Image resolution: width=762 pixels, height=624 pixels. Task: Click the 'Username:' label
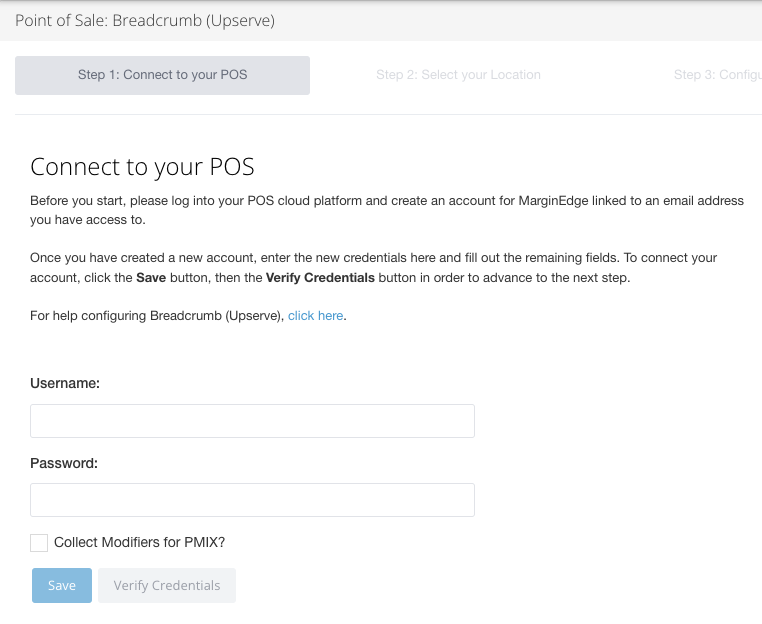coord(65,383)
